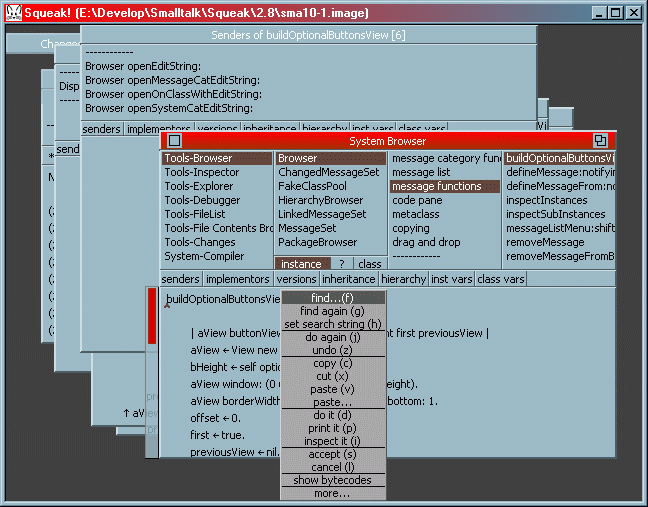The height and width of the screenshot is (507, 648).
Task: Click hierarchy button in System Browser
Action: 403,279
